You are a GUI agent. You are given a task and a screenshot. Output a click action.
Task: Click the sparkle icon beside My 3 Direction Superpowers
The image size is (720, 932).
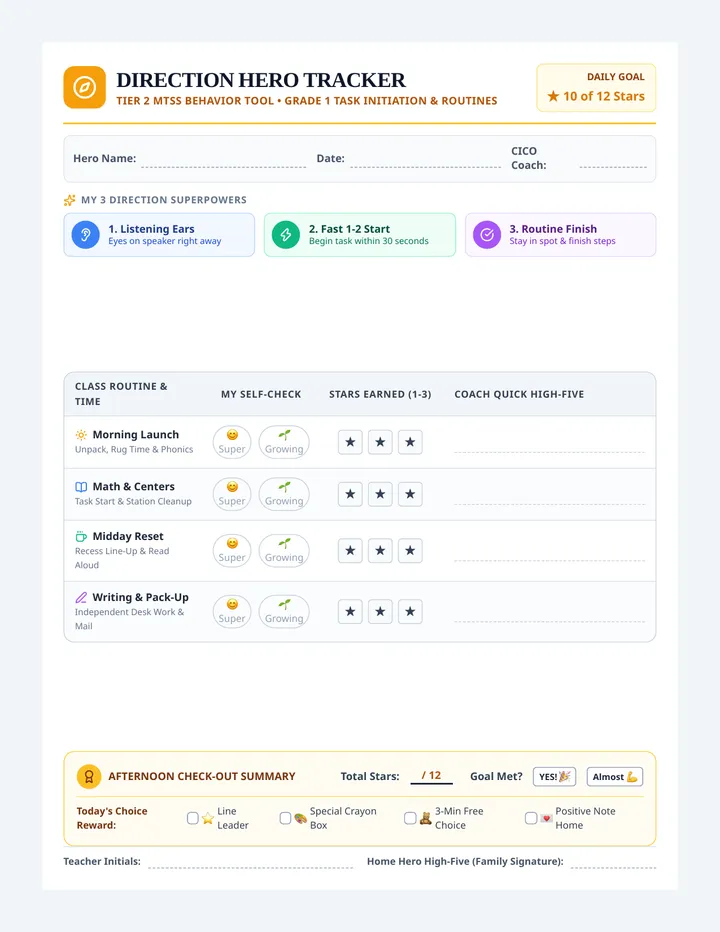[x=70, y=200]
